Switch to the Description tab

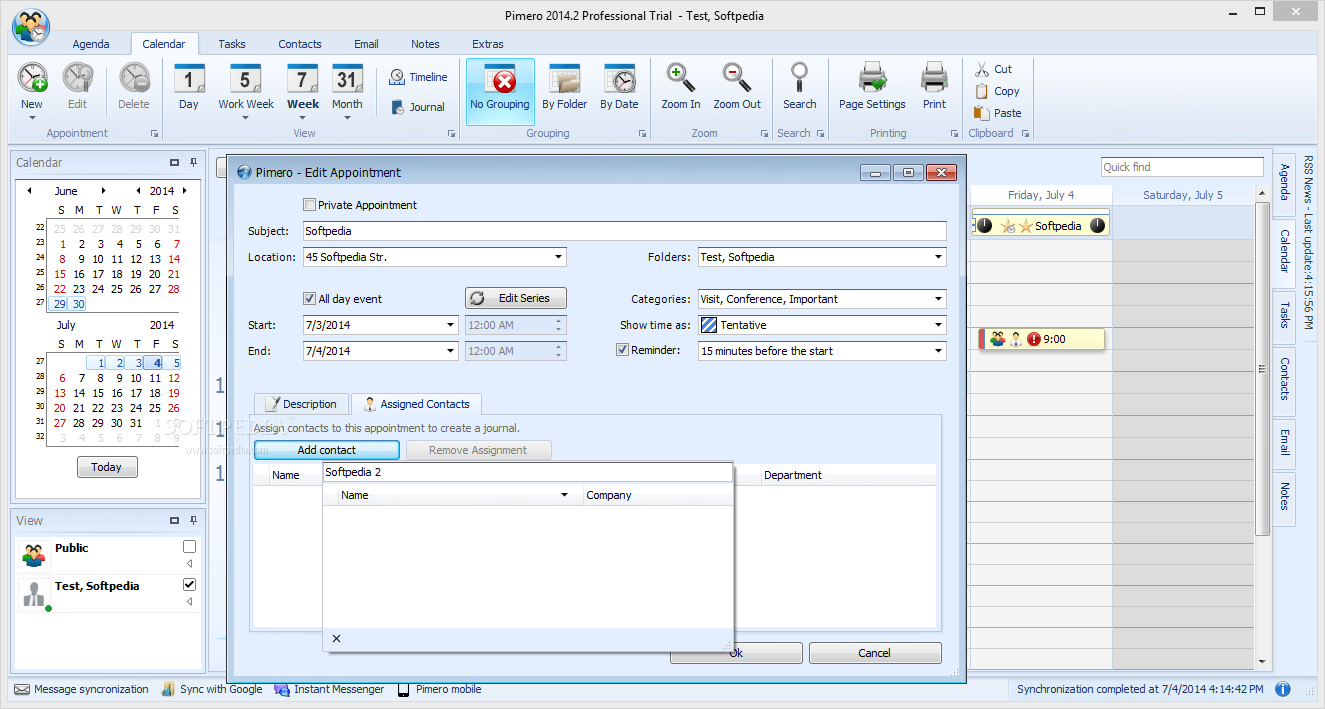click(302, 404)
